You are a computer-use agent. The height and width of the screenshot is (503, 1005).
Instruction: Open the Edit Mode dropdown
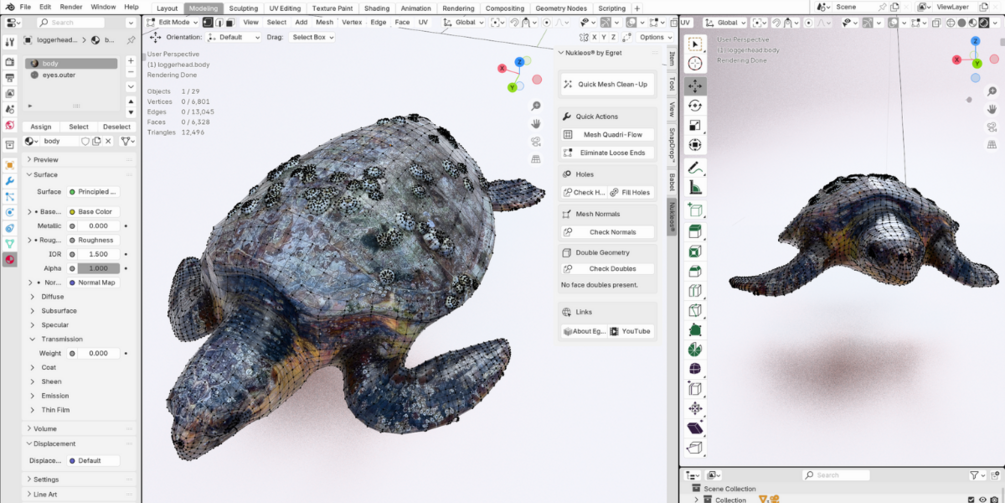pyautogui.click(x=171, y=22)
